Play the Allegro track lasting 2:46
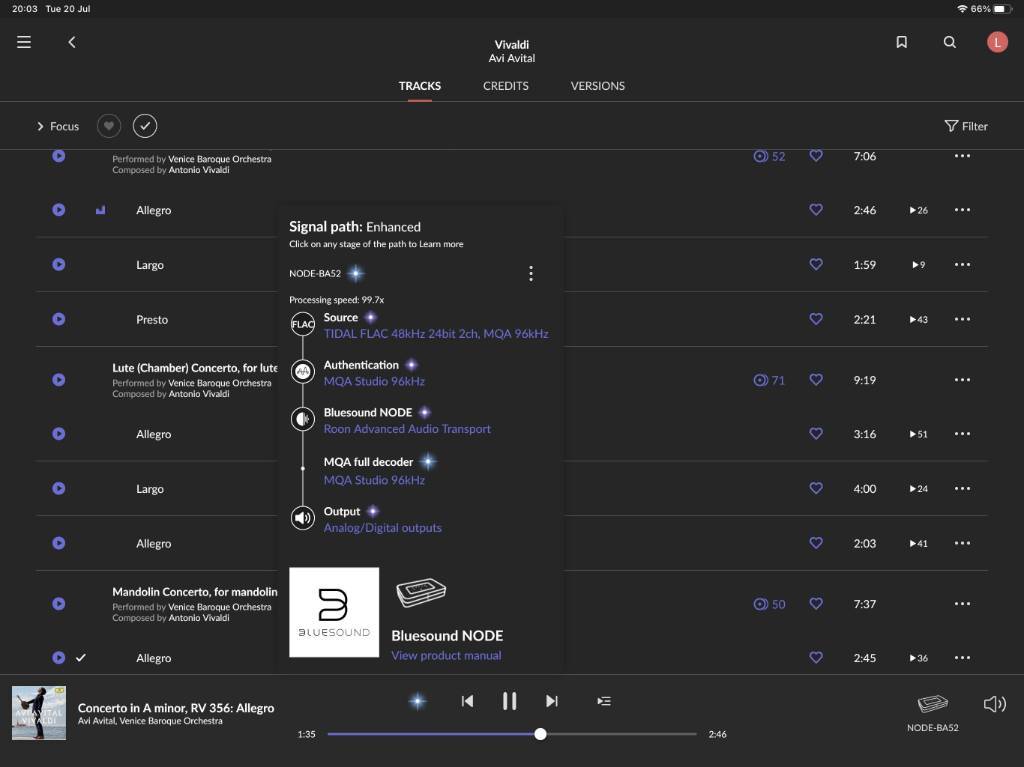The width and height of the screenshot is (1024, 767). click(59, 210)
